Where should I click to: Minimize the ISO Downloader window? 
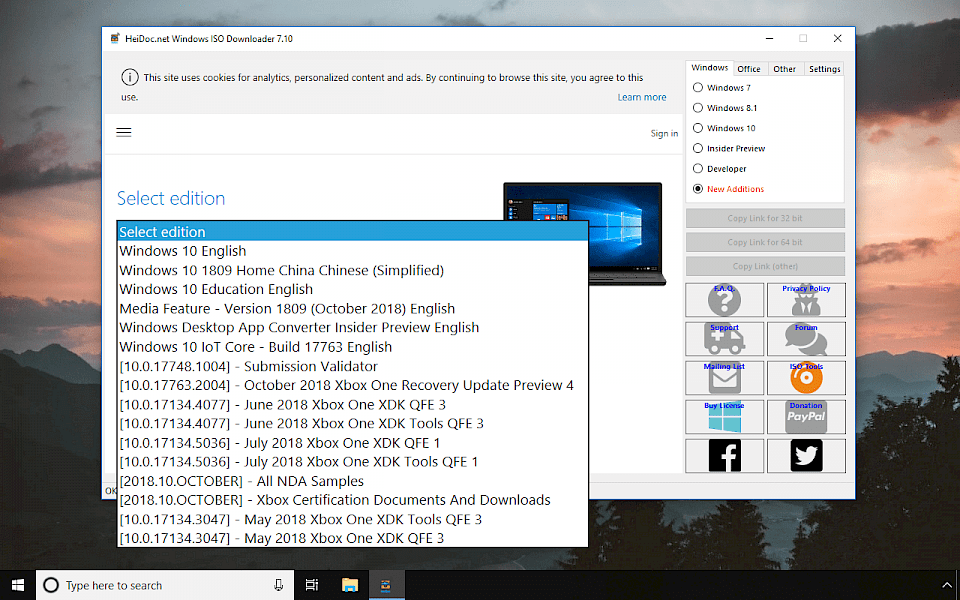coord(770,39)
